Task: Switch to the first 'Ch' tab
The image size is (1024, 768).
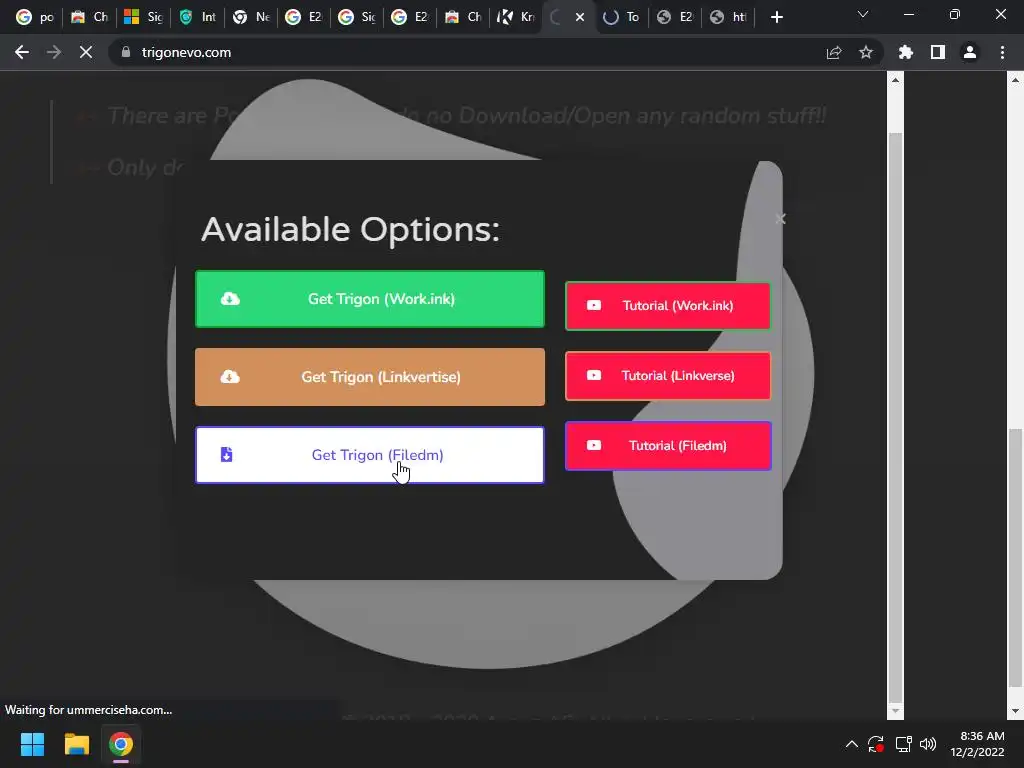Action: click(89, 17)
